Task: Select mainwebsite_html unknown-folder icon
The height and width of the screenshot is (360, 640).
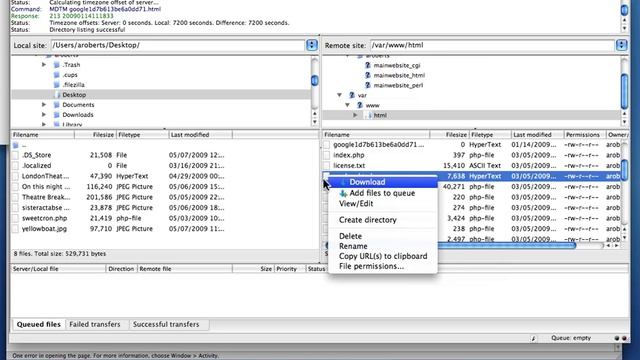Action: point(367,76)
